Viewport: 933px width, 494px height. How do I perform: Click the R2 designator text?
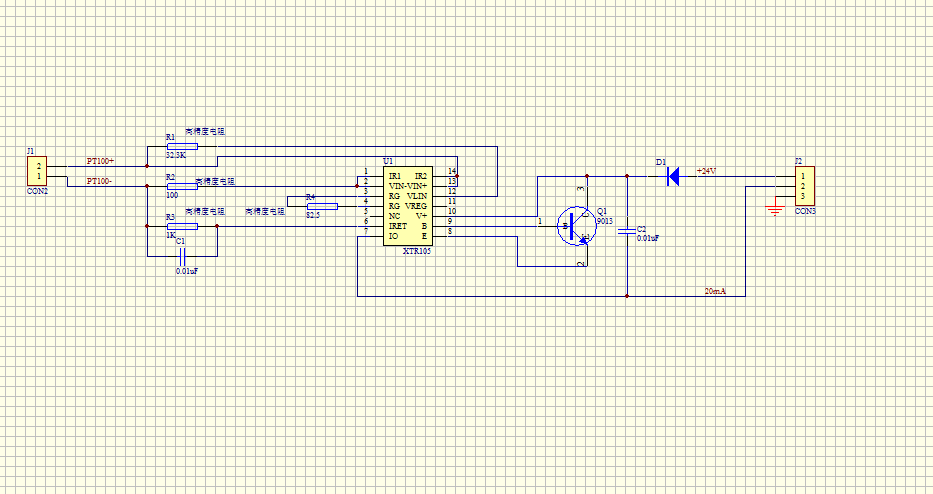(x=170, y=177)
